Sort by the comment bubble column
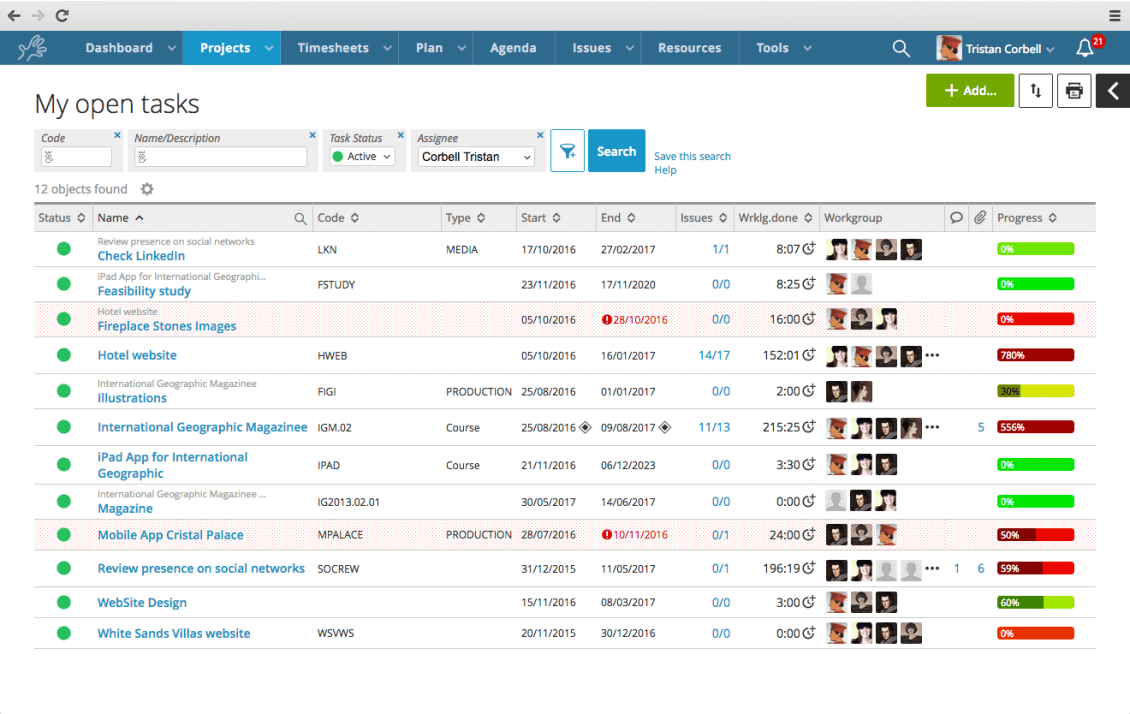This screenshot has height=714, width=1130. point(955,217)
